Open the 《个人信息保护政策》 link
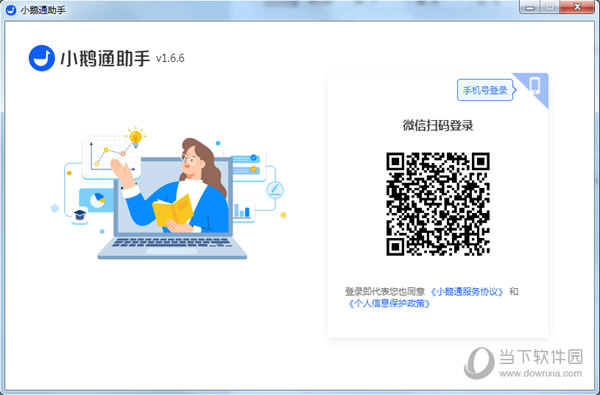The width and height of the screenshot is (600, 395). [x=389, y=304]
